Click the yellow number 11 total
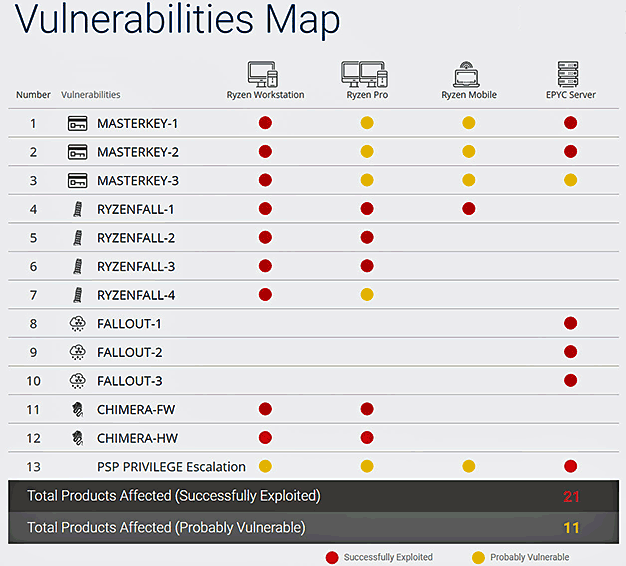 (571, 527)
